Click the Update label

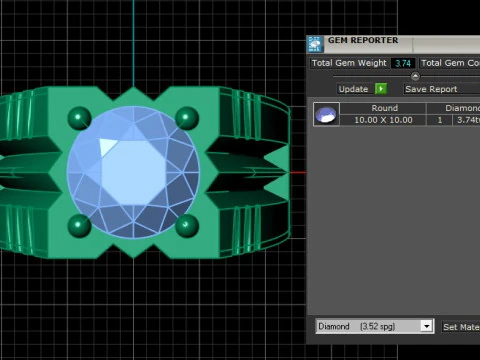[x=353, y=89]
